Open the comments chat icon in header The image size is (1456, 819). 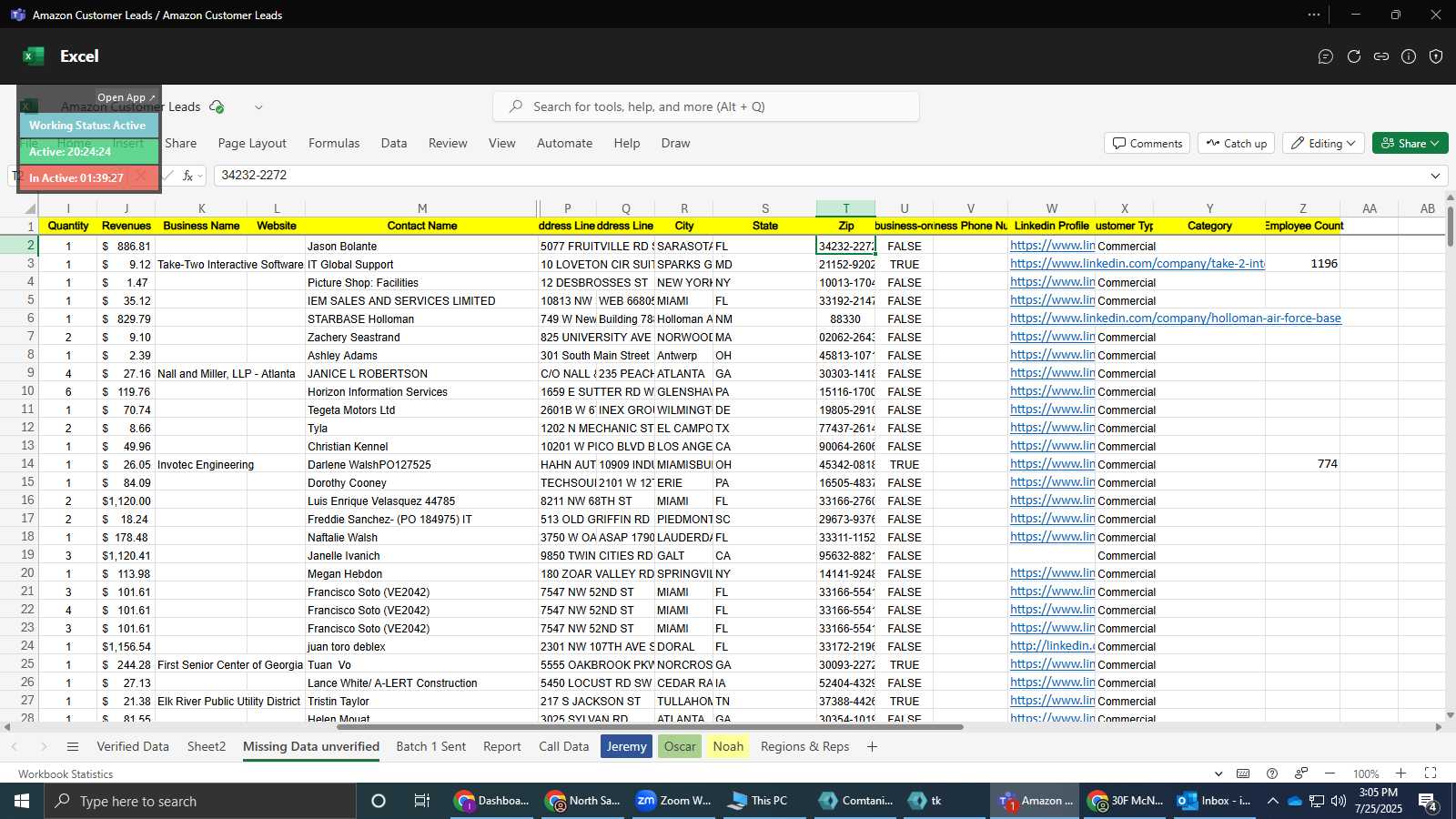(x=1326, y=56)
